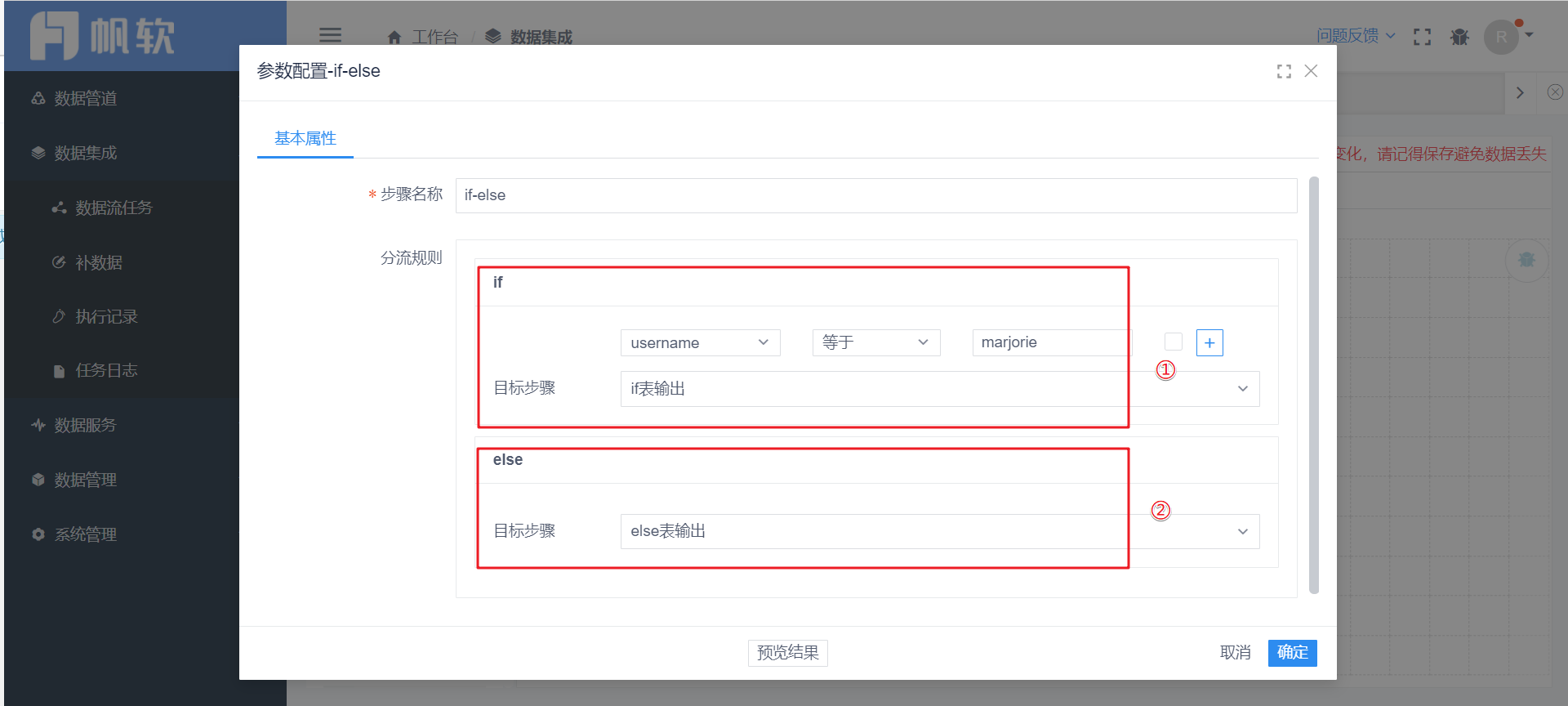
Task: Click the 数据流任务 sidebar icon
Action: 59,208
